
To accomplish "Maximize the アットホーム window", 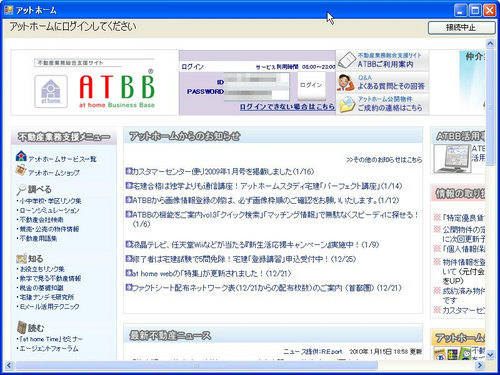I will (x=475, y=10).
